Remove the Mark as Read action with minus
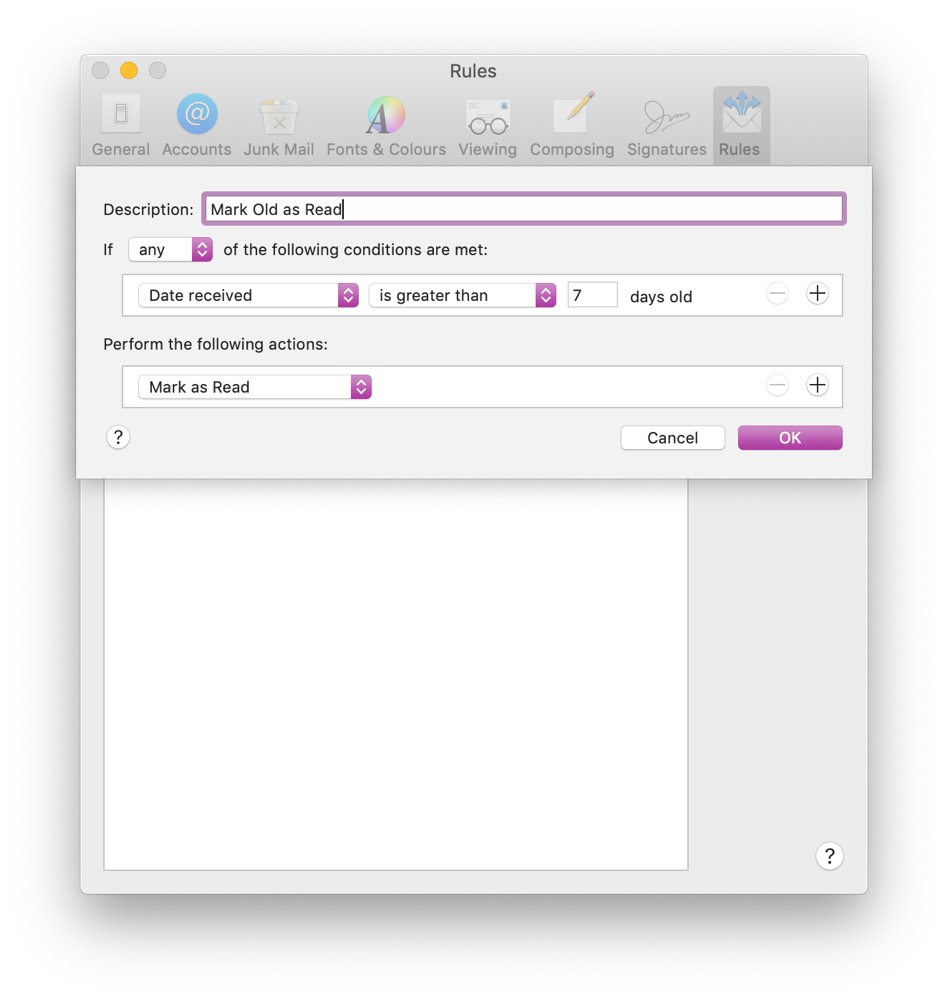The image size is (948, 1000). (x=777, y=385)
